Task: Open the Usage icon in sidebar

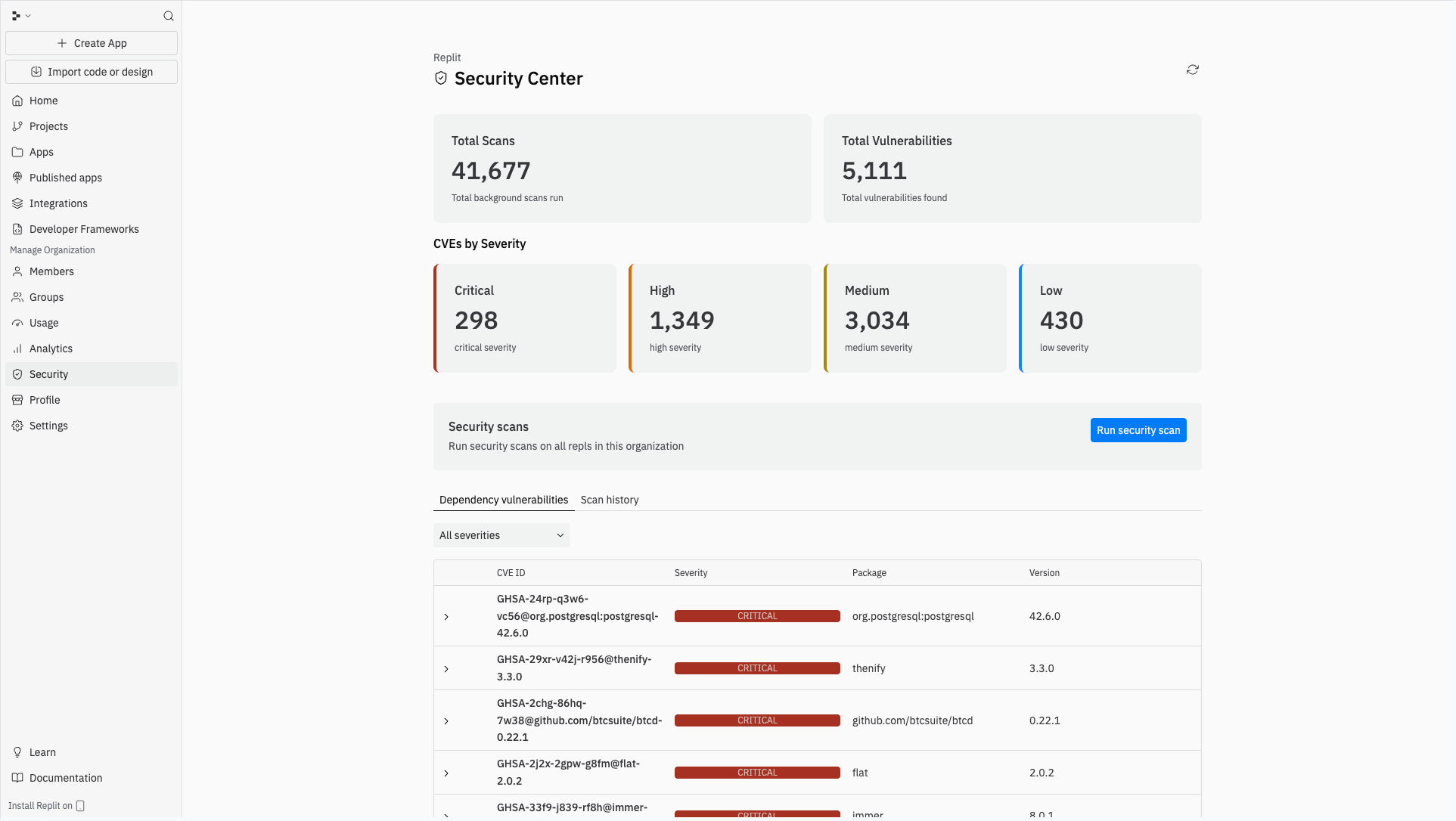Action: (x=17, y=323)
